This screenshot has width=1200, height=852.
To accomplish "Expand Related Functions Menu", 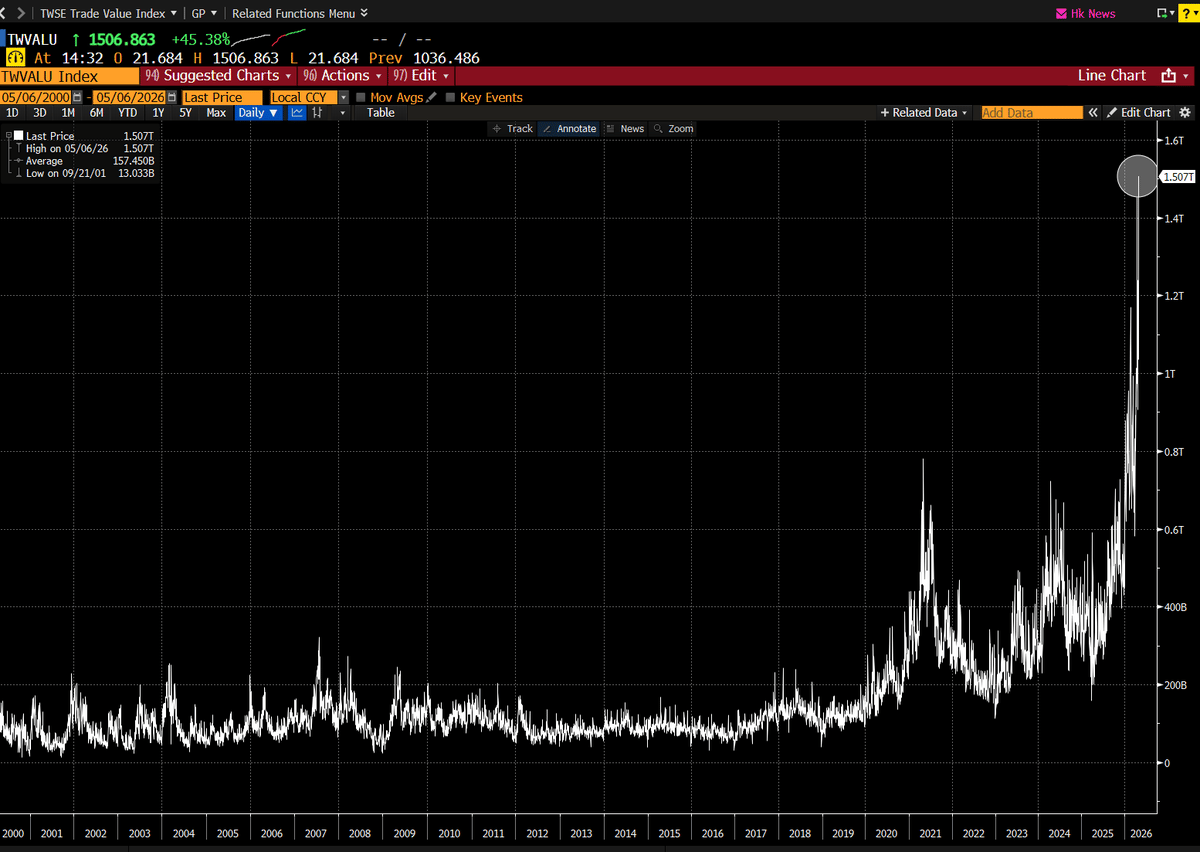I will 300,14.
